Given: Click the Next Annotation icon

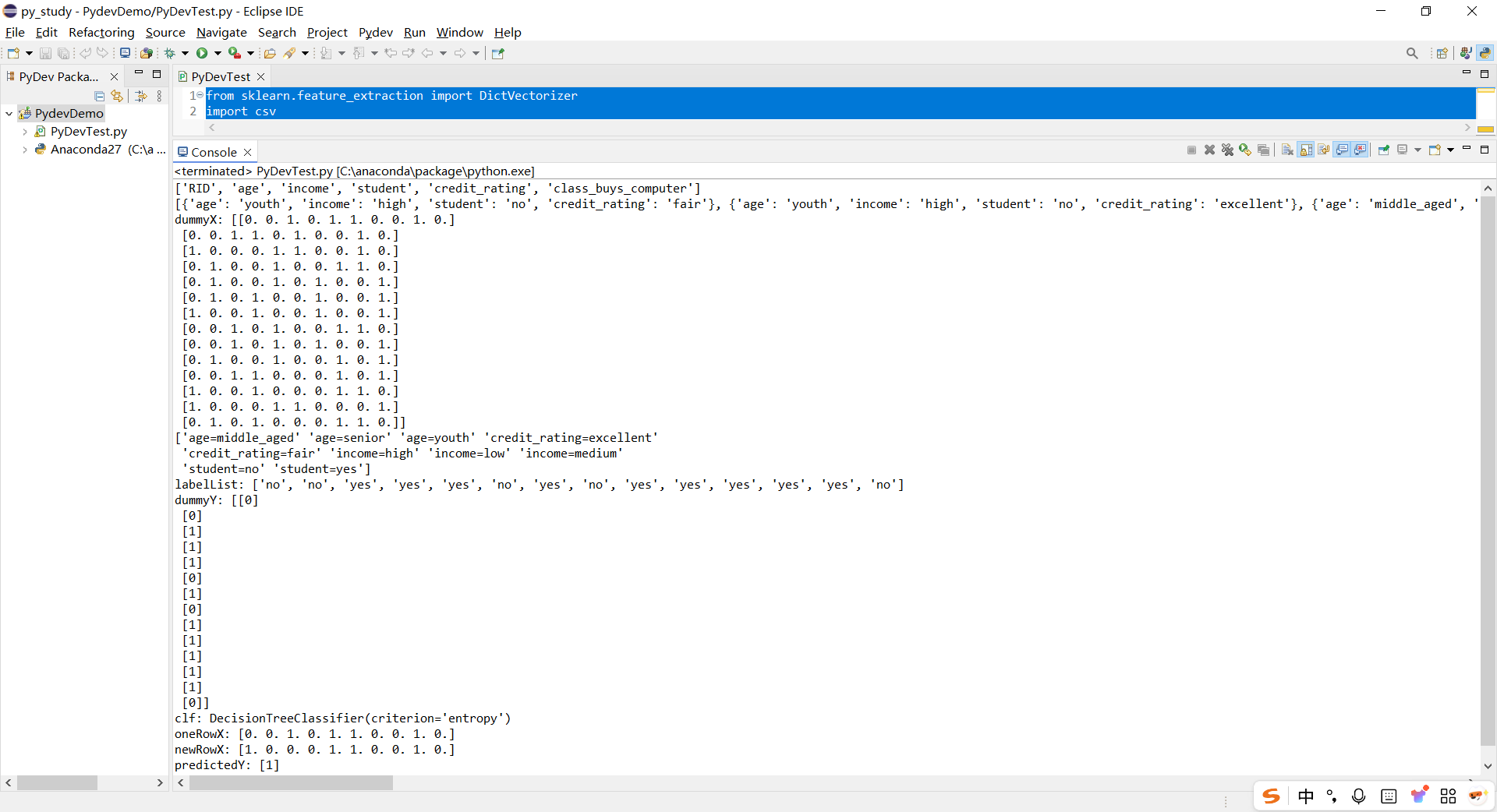Looking at the screenshot, I should pyautogui.click(x=326, y=53).
